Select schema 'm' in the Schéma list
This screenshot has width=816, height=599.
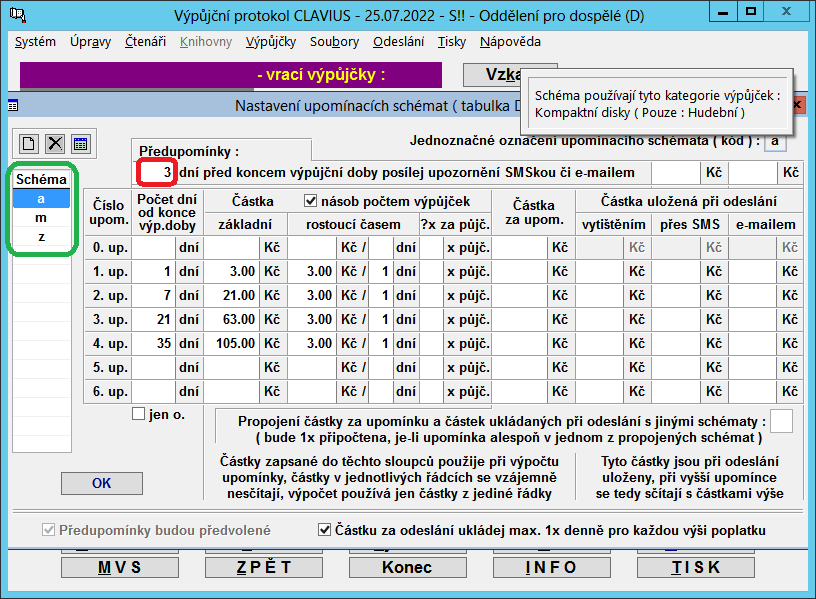pos(41,218)
